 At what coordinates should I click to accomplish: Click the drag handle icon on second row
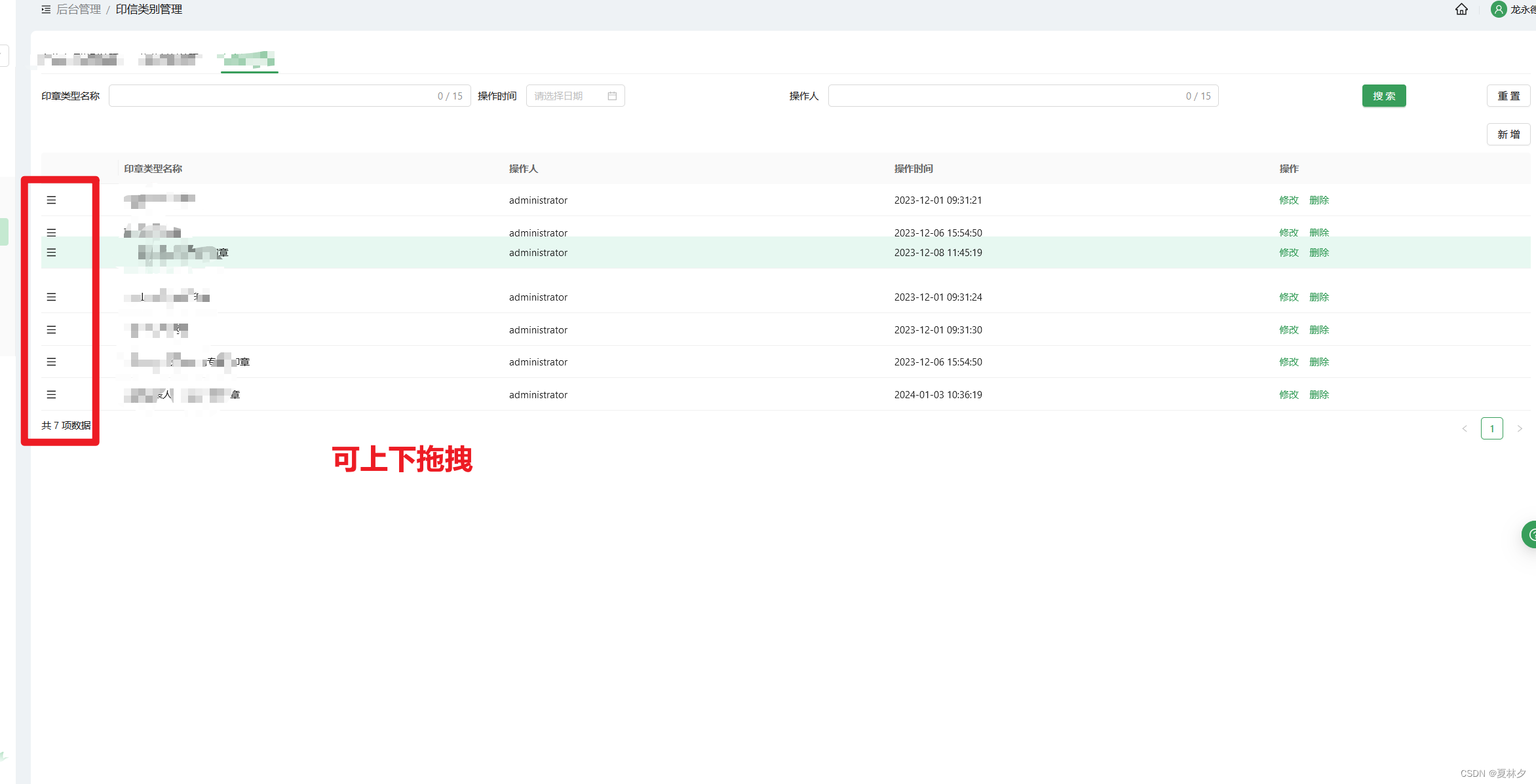(50, 231)
